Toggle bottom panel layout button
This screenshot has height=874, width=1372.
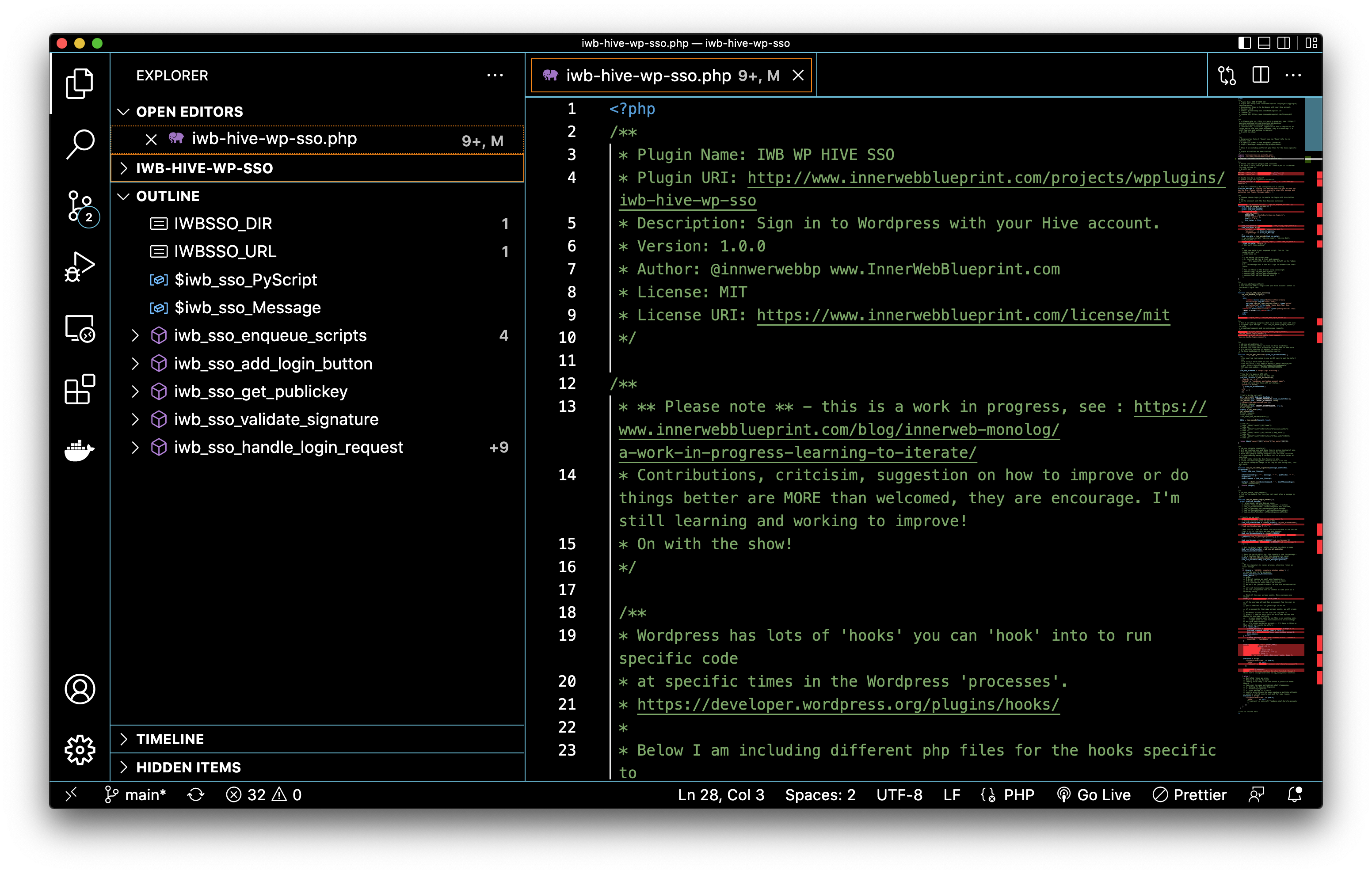click(1264, 43)
